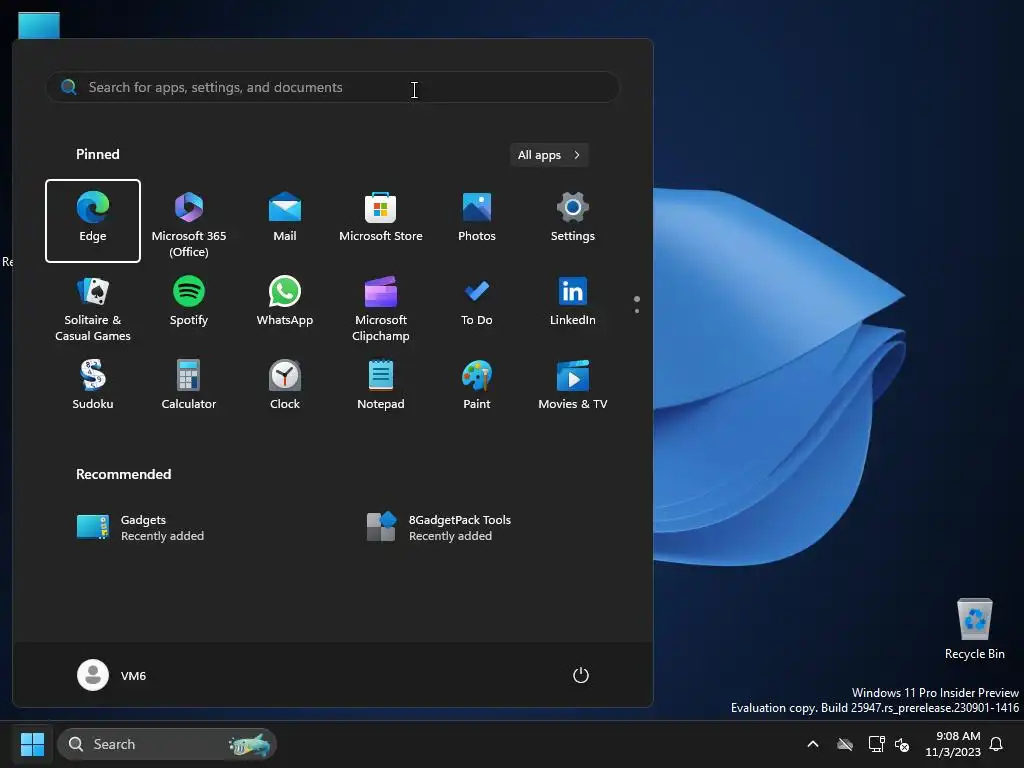1024x768 pixels.
Task: Click the OneDrive cloud tray icon
Action: click(x=845, y=744)
